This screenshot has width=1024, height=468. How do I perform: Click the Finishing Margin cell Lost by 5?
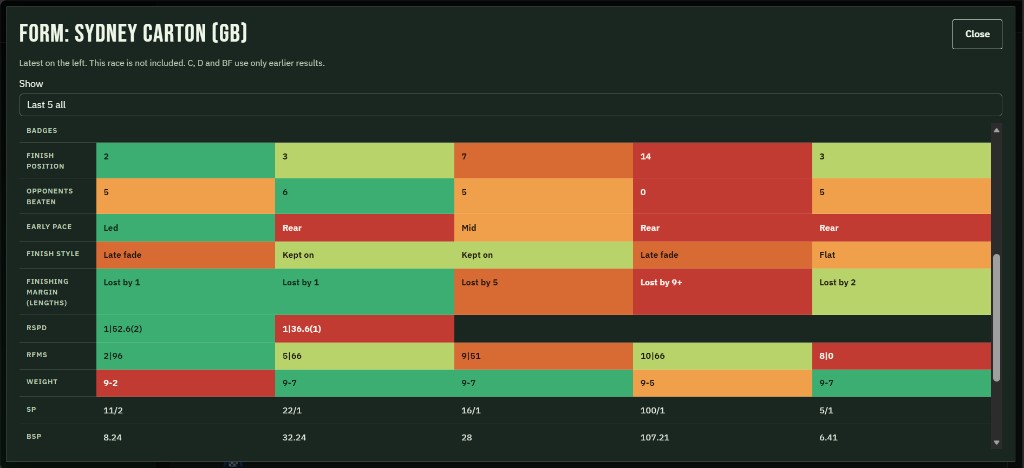[543, 292]
